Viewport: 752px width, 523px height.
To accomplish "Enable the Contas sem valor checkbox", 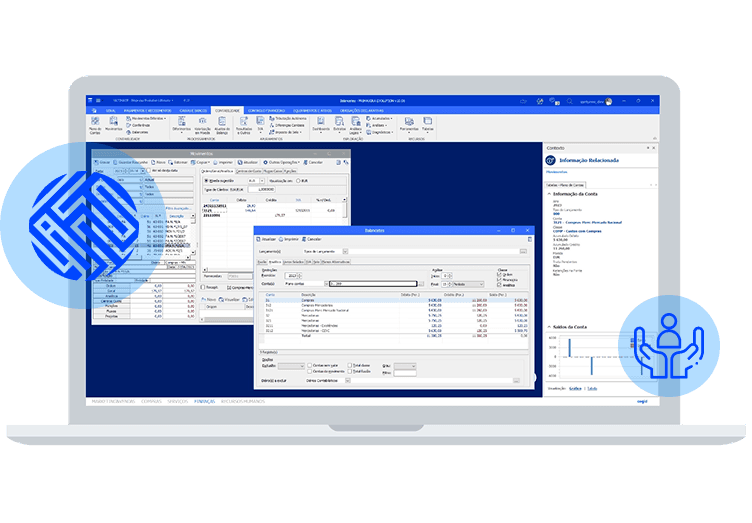I will [x=309, y=365].
